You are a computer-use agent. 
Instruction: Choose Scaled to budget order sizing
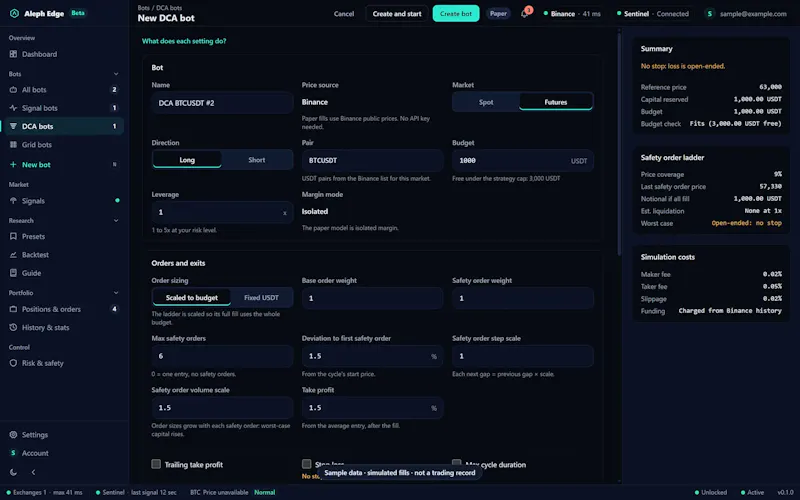(x=191, y=297)
